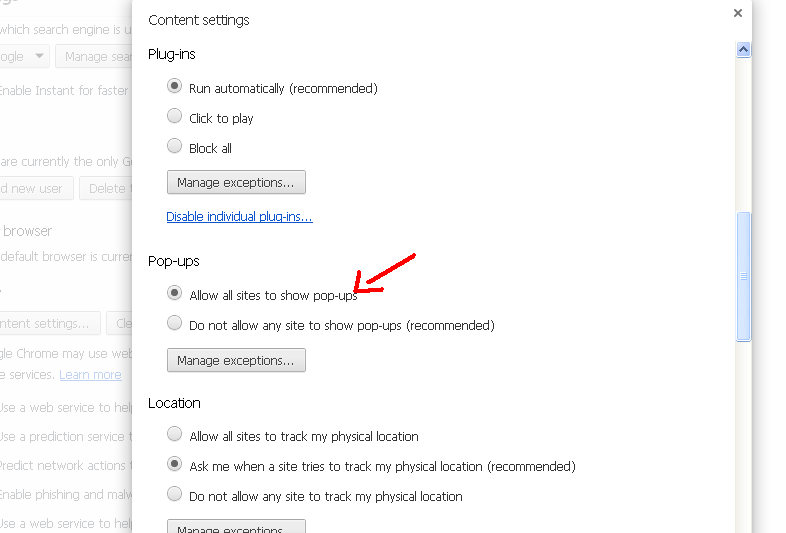Select Ask me when a site tracks location
The width and height of the screenshot is (786, 533).
click(175, 466)
